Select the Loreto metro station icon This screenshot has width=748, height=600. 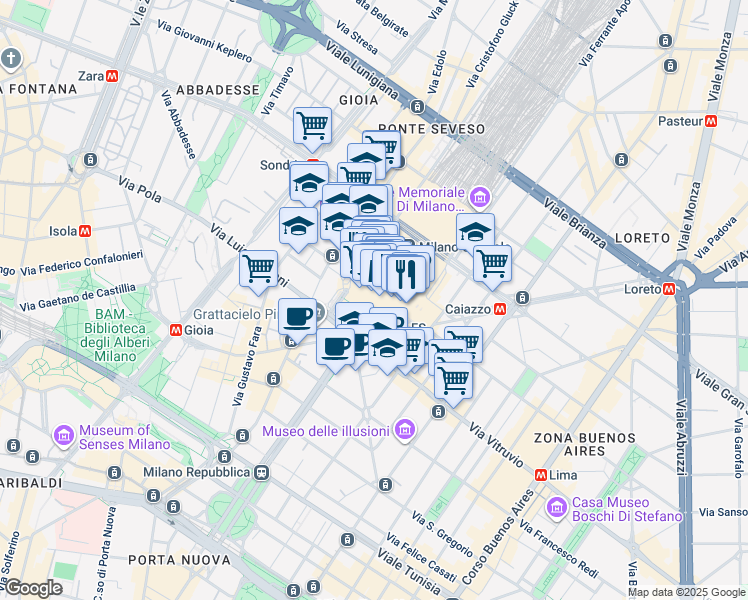669,289
